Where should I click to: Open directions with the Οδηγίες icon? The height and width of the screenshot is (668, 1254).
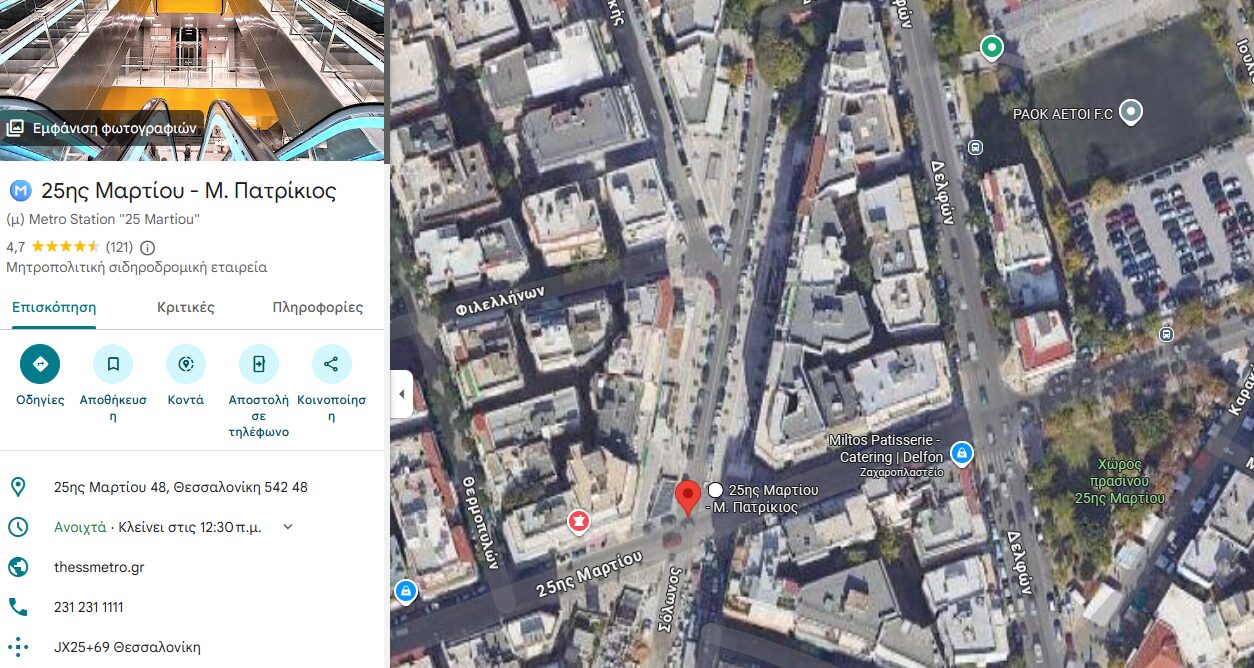(40, 364)
